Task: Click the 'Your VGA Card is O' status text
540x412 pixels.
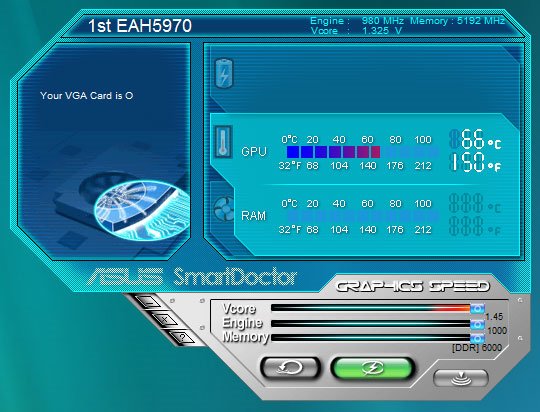Action: pyautogui.click(x=86, y=95)
